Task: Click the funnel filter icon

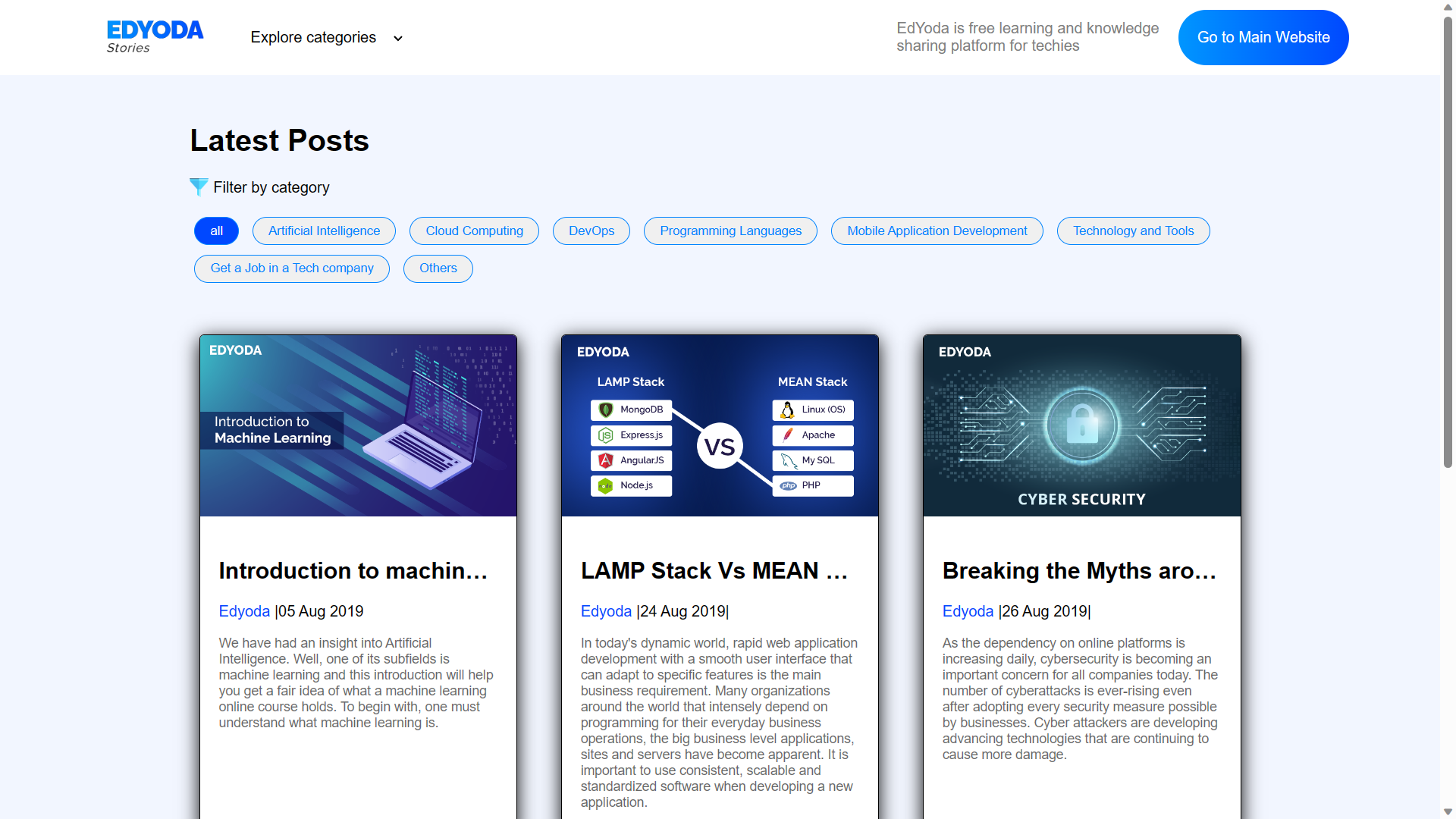Action: click(x=199, y=187)
